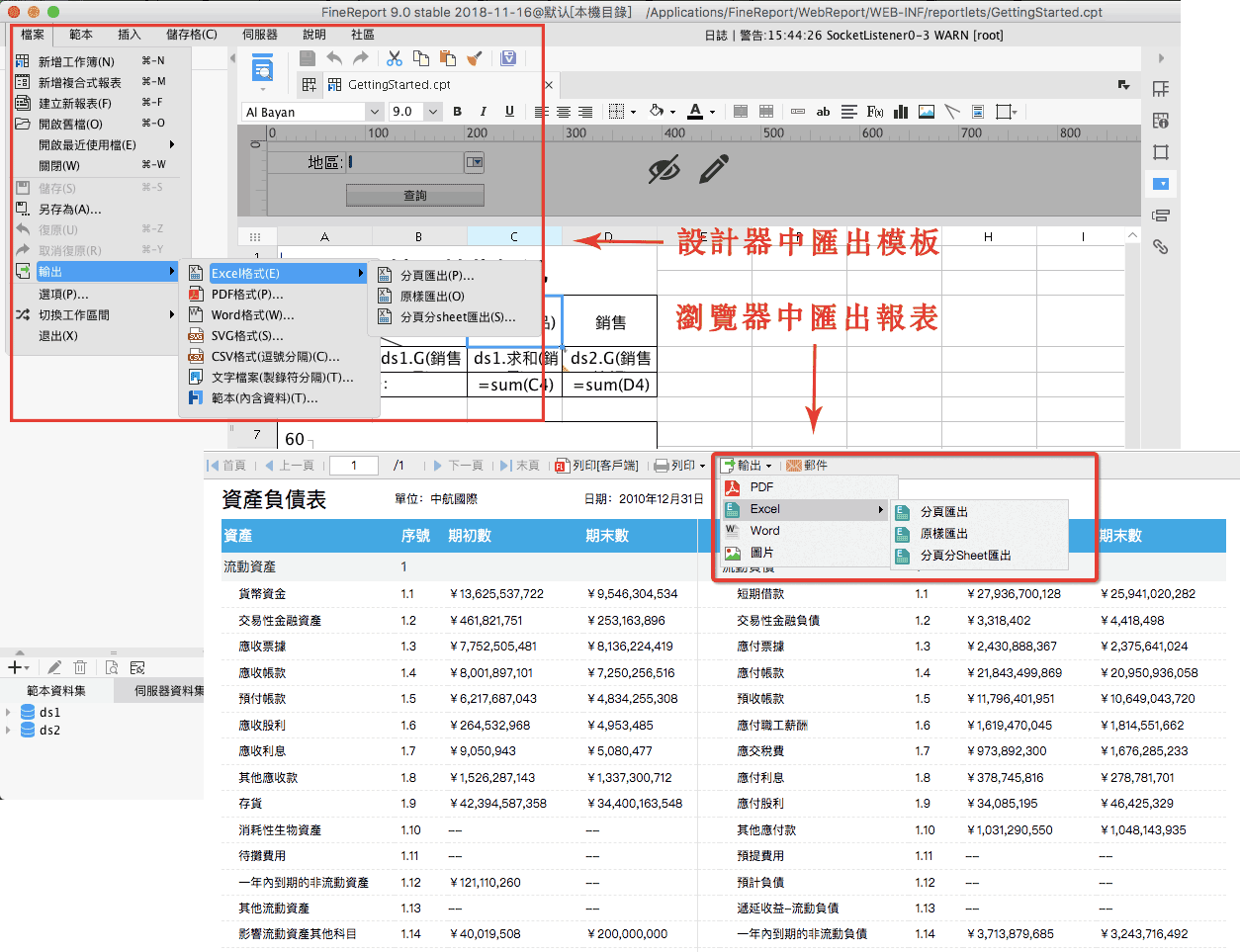1240x952 pixels.
Task: Expand the 切換工作區間 submenu
Action: pos(94,315)
